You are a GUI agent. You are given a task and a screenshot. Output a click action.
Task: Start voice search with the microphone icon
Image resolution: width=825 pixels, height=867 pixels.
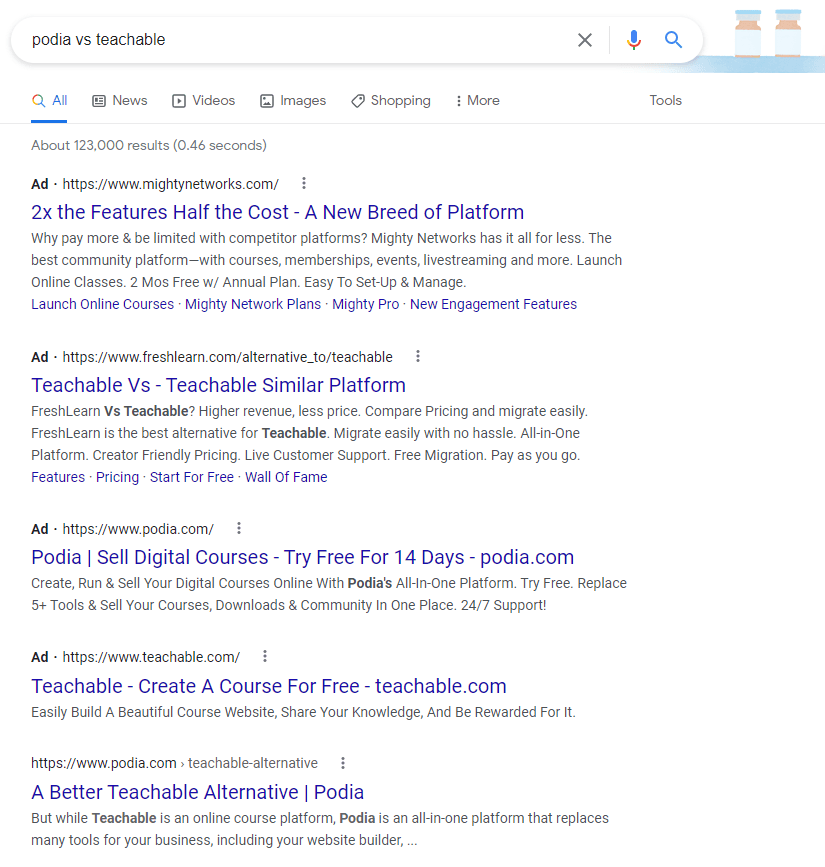[634, 40]
